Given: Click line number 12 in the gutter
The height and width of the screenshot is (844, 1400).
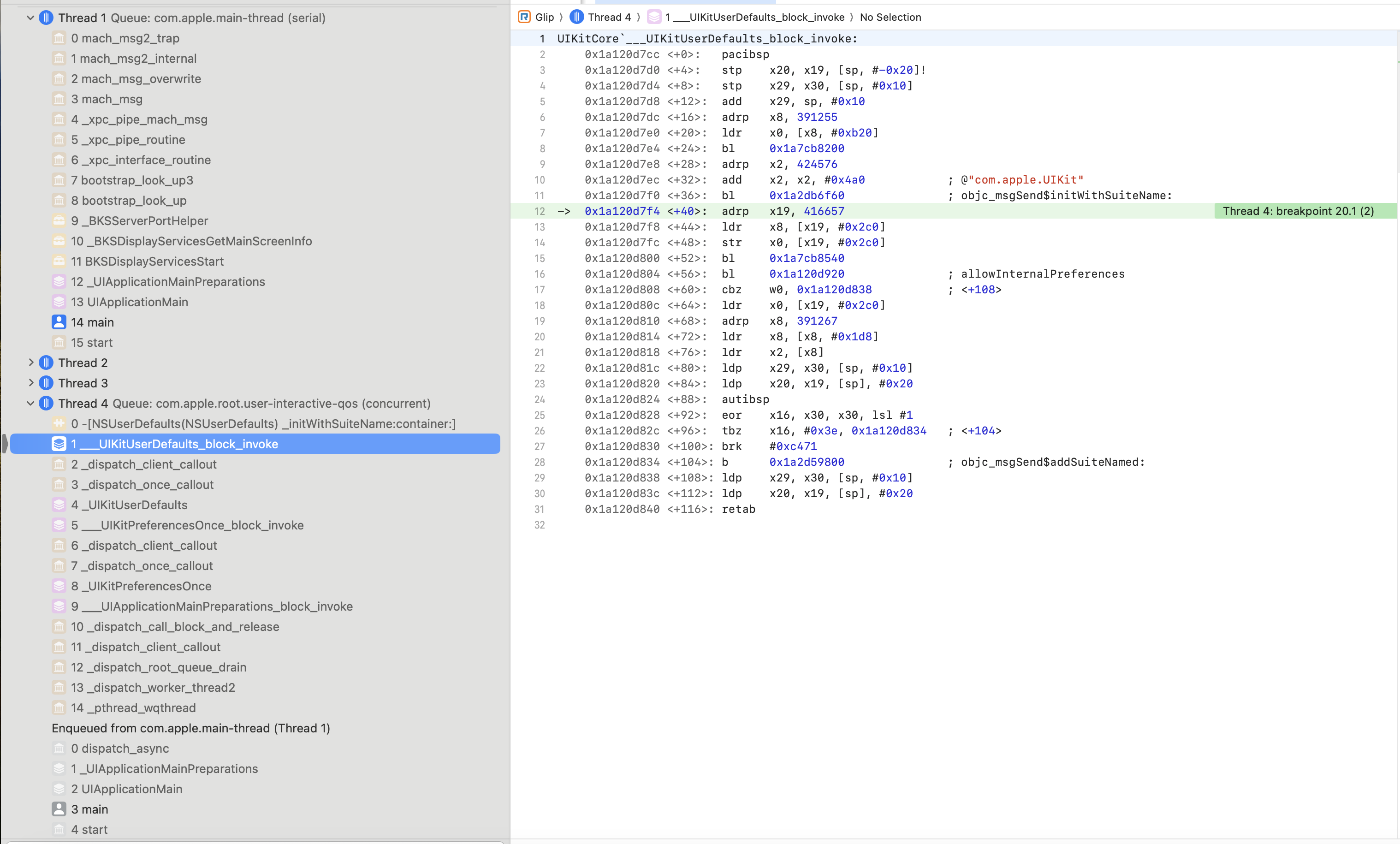Looking at the screenshot, I should pyautogui.click(x=539, y=211).
